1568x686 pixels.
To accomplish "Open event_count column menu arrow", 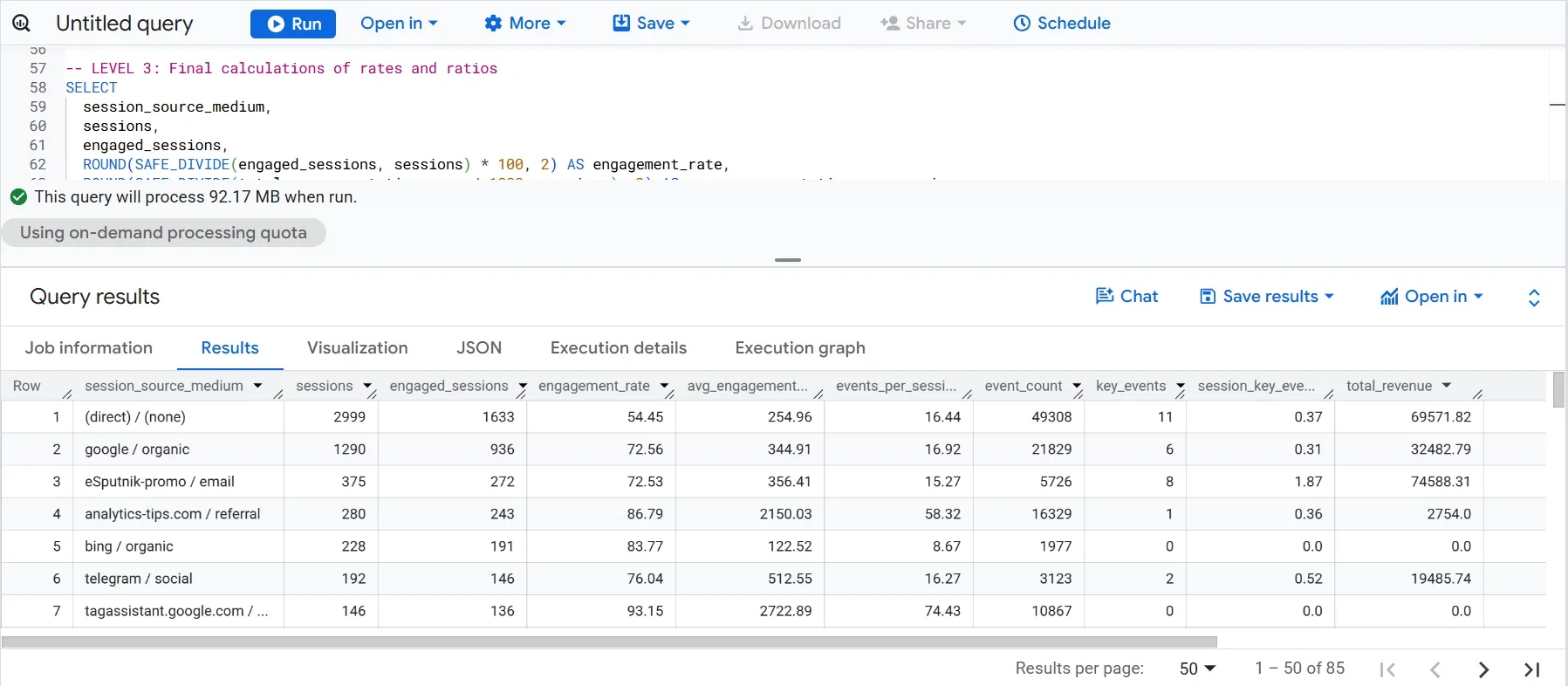I will (1077, 386).
